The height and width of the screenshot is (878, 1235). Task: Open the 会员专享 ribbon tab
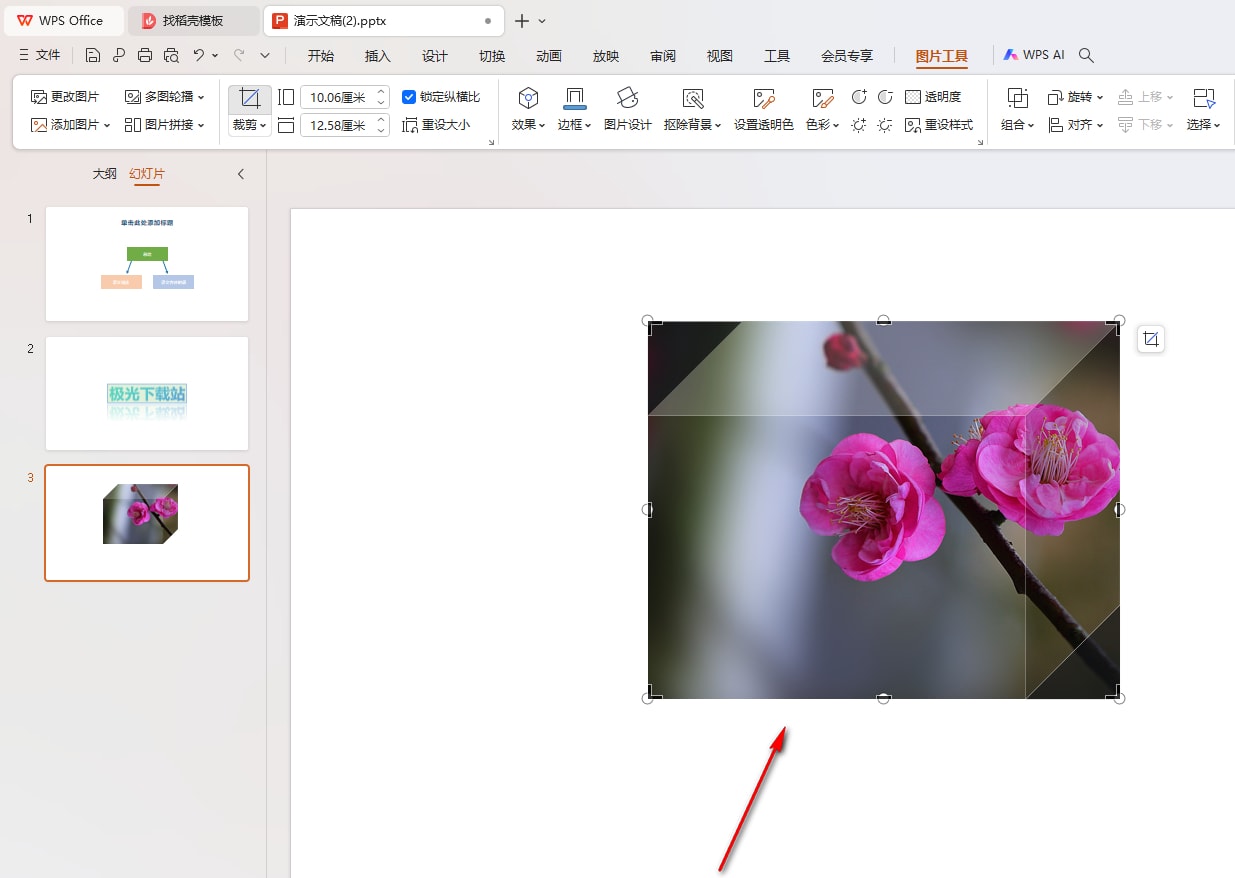pyautogui.click(x=847, y=56)
